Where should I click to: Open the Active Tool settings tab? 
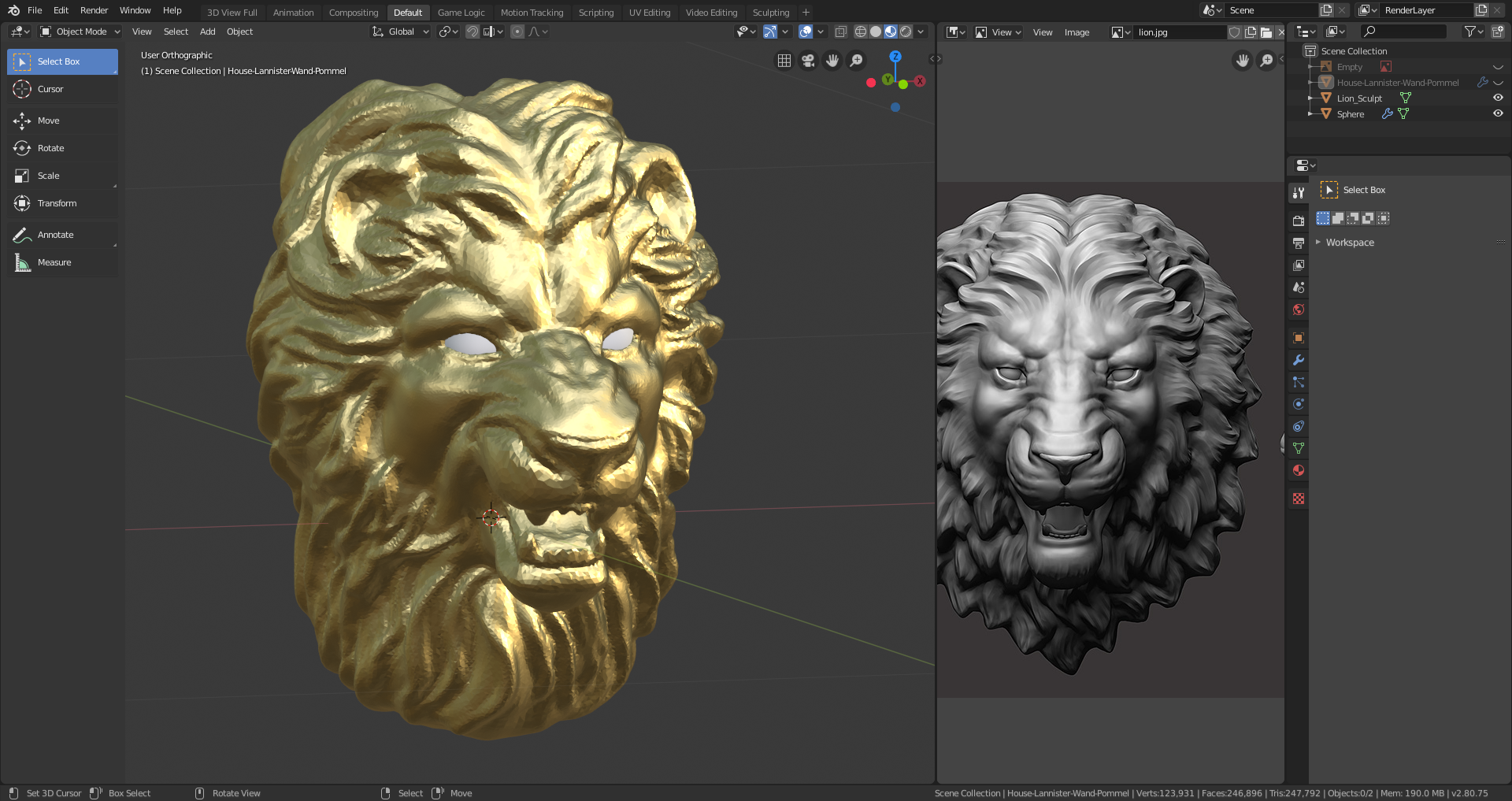pos(1299,192)
